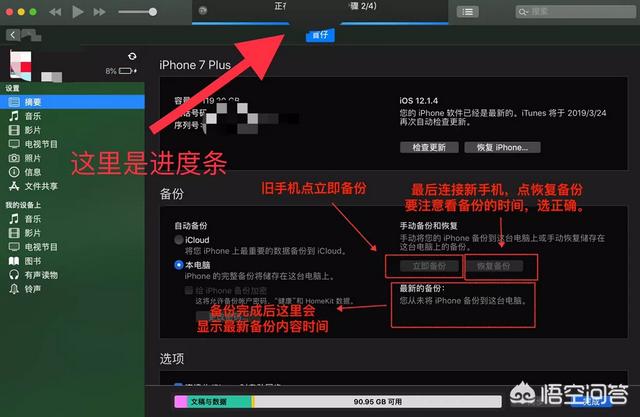640x417 pixels.
Task: Click the play button in toolbar
Action: 77,11
